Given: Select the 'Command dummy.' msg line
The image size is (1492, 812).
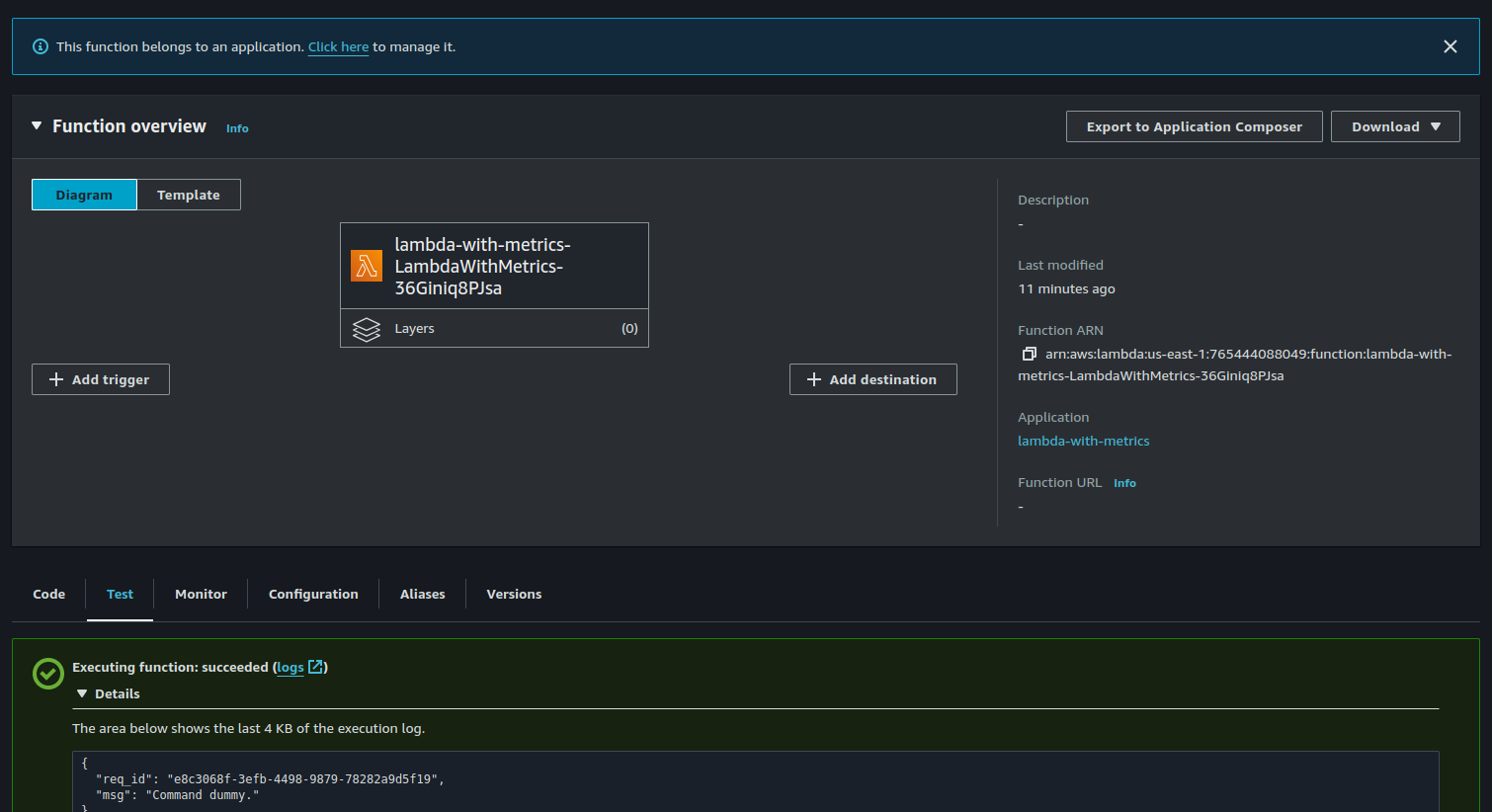Looking at the screenshot, I should click(x=178, y=795).
